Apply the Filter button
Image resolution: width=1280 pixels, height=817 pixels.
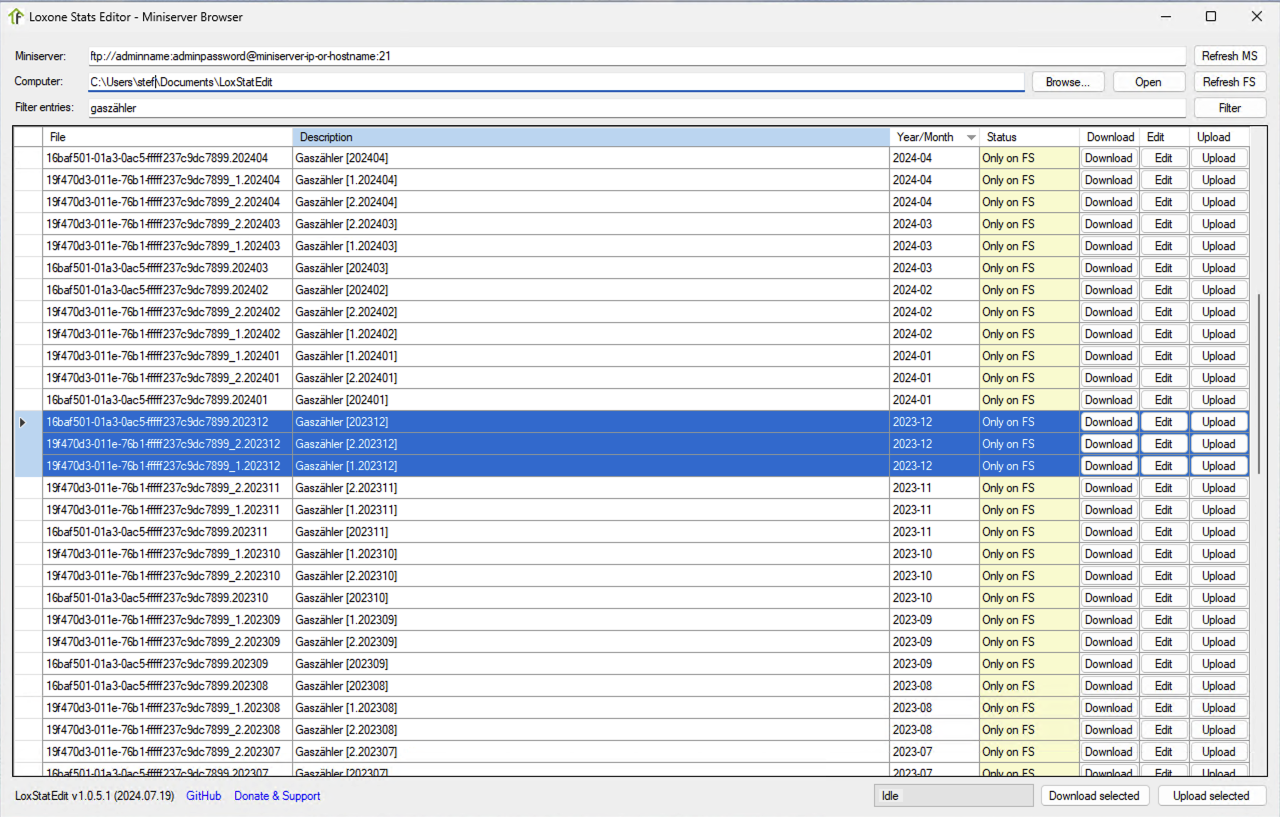pyautogui.click(x=1229, y=108)
